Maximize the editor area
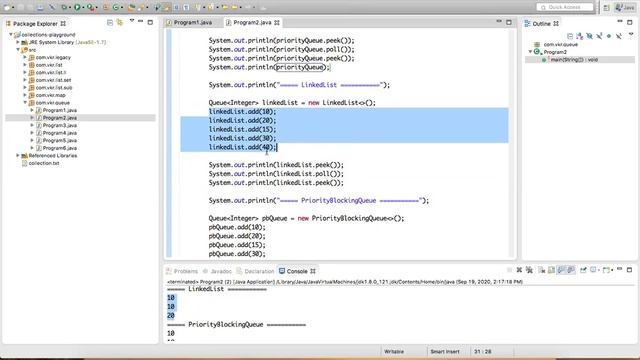 click(509, 22)
